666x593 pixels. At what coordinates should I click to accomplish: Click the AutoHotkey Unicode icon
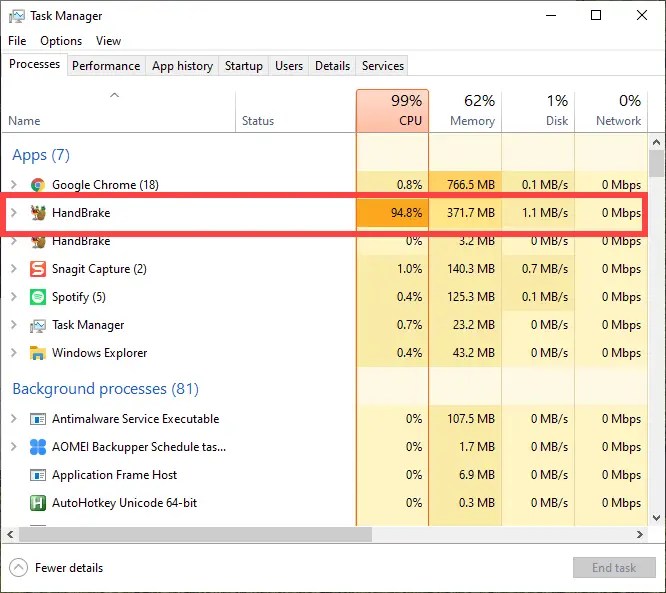coord(38,503)
